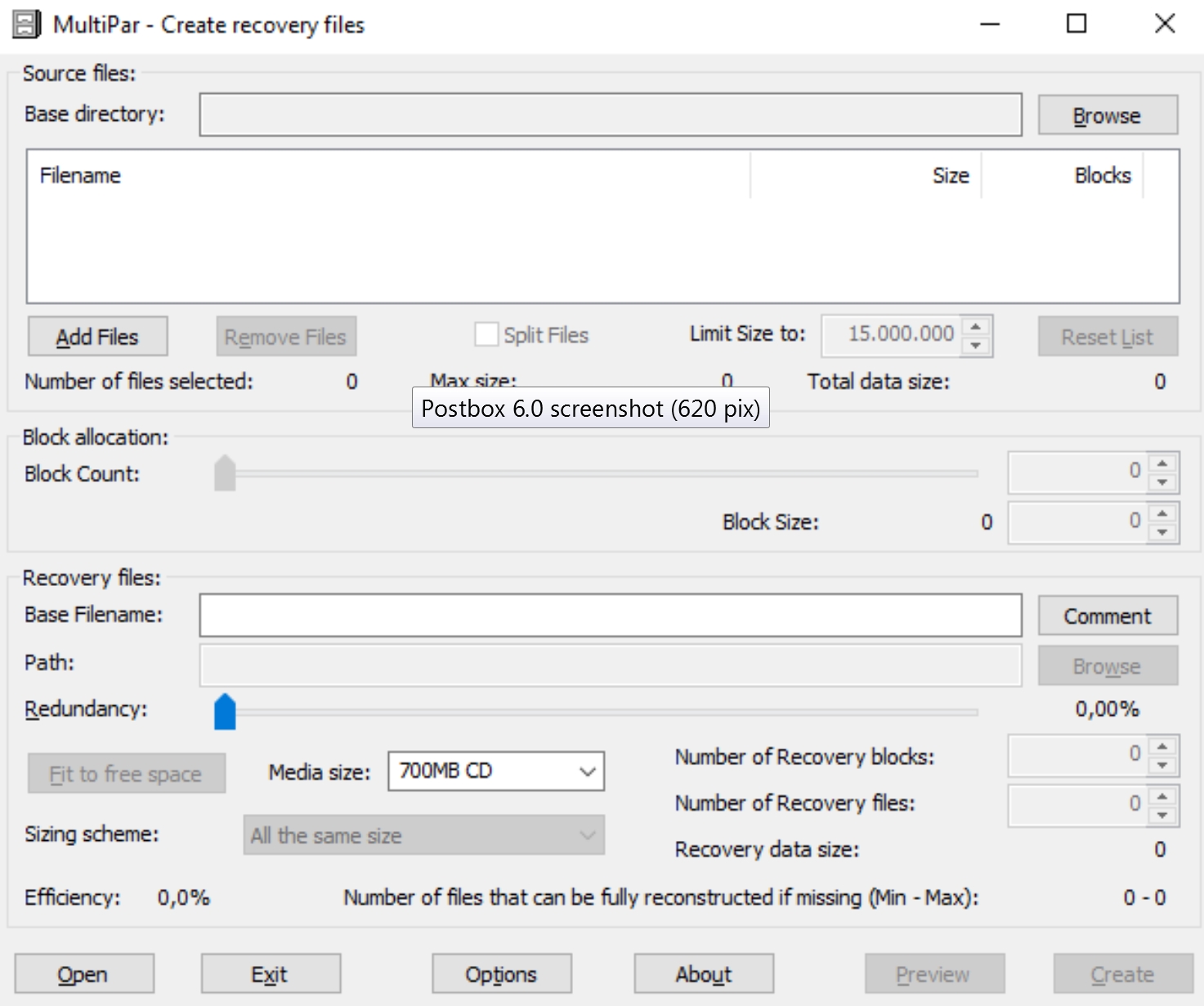Click the Base Filename input field
Screen dimensions: 1204x1006
(x=610, y=615)
